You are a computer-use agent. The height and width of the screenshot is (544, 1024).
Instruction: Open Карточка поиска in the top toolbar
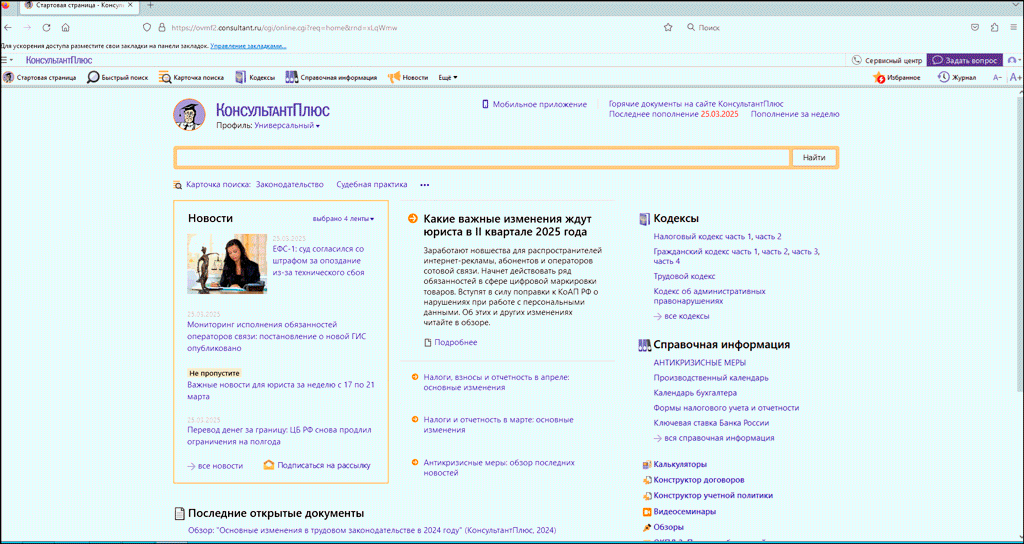(x=191, y=77)
